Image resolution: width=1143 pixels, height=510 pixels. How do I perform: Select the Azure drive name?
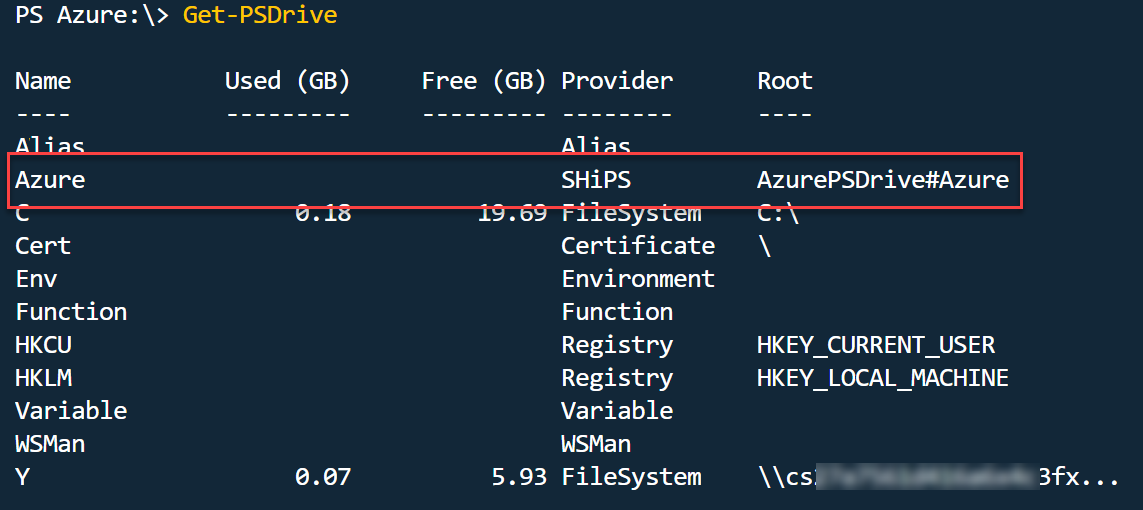pyautogui.click(x=50, y=180)
